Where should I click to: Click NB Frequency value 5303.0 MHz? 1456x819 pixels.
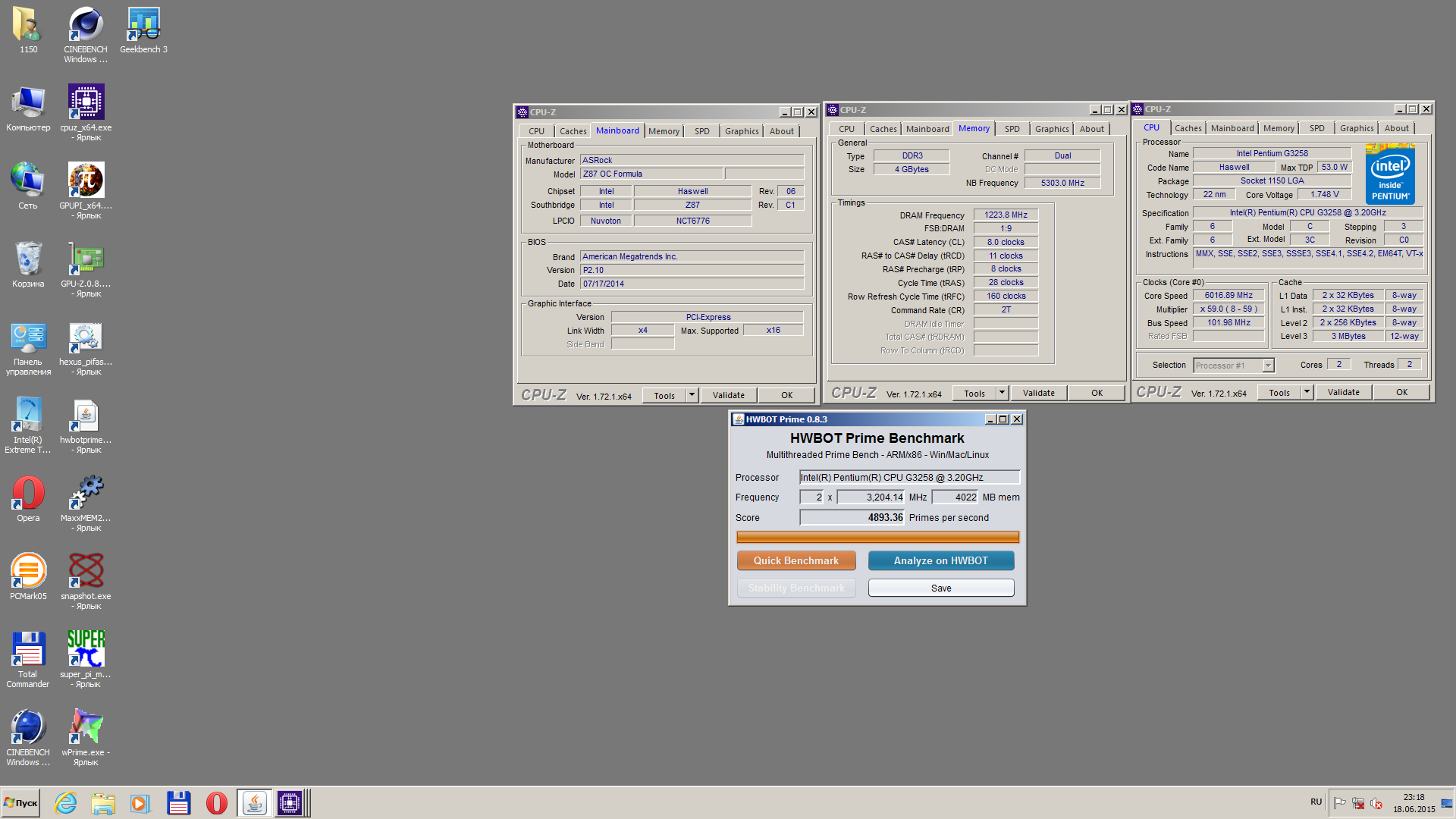pos(1062,183)
